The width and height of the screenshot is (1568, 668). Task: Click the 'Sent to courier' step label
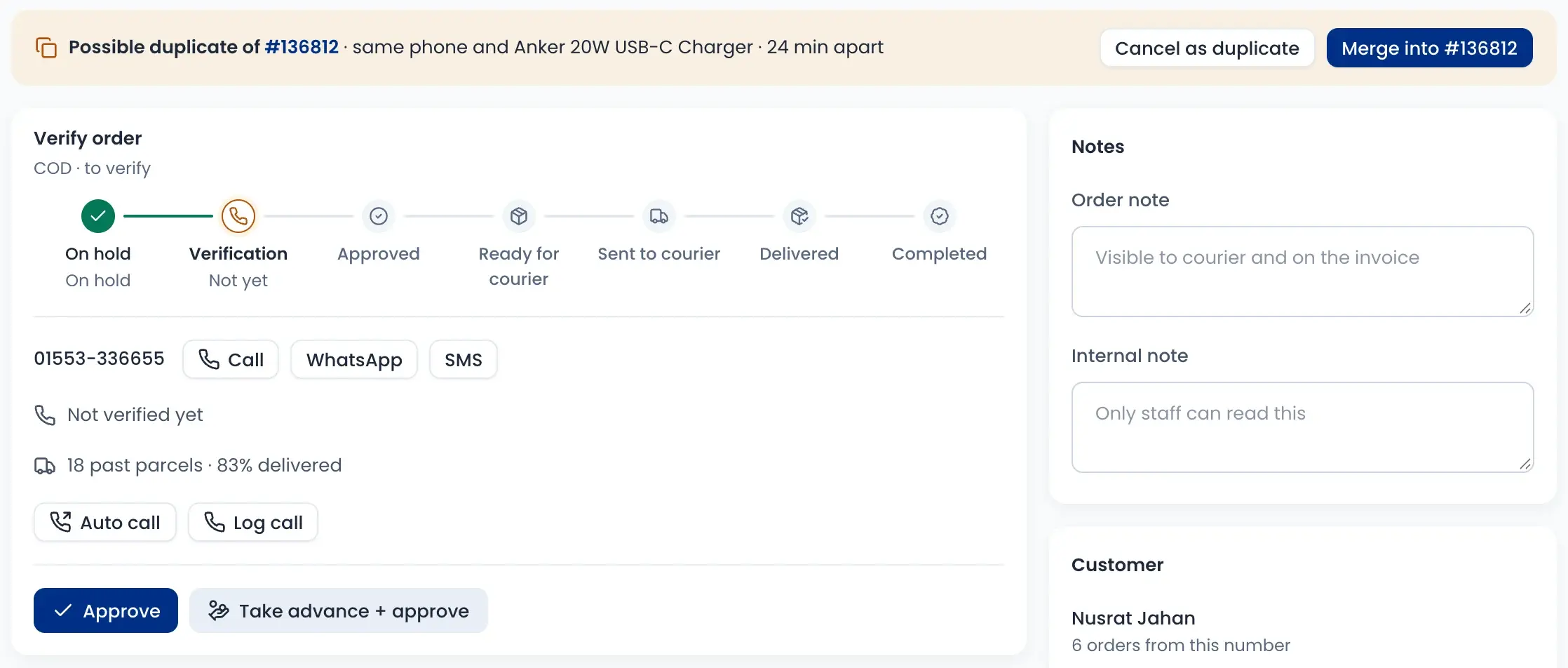click(659, 254)
